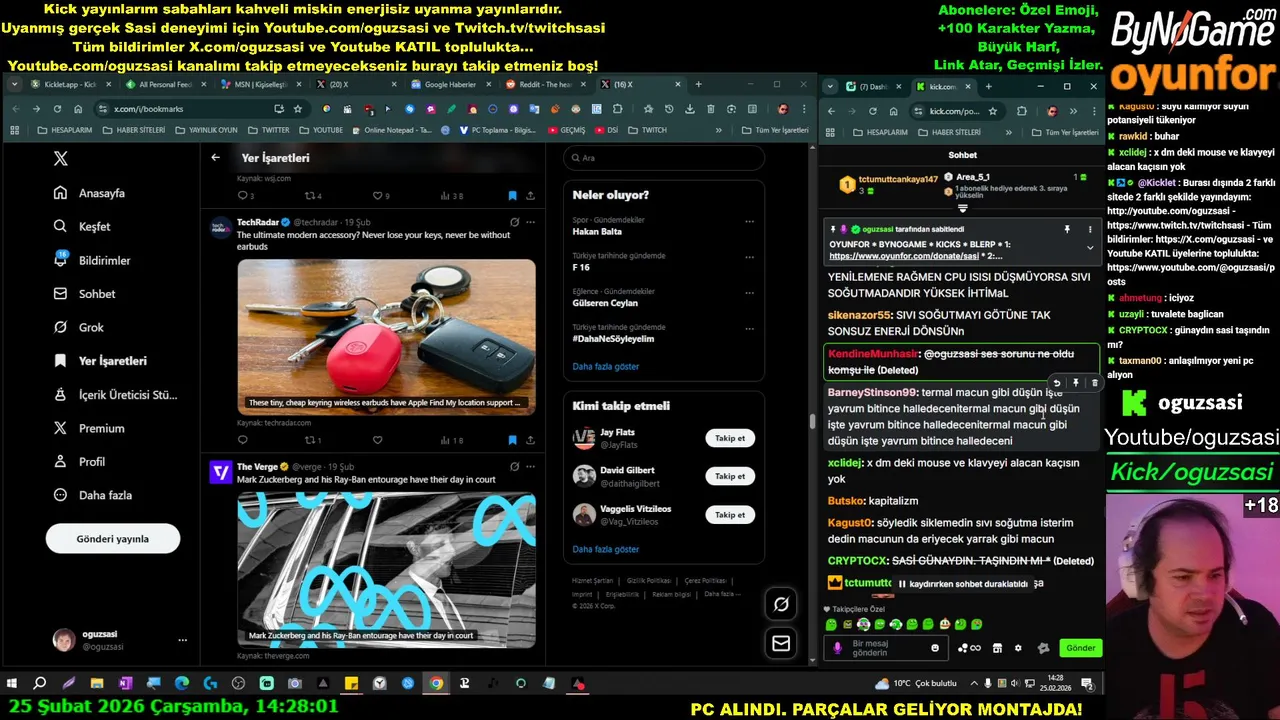
Task: Open floating Grok button on X
Action: pos(781,604)
